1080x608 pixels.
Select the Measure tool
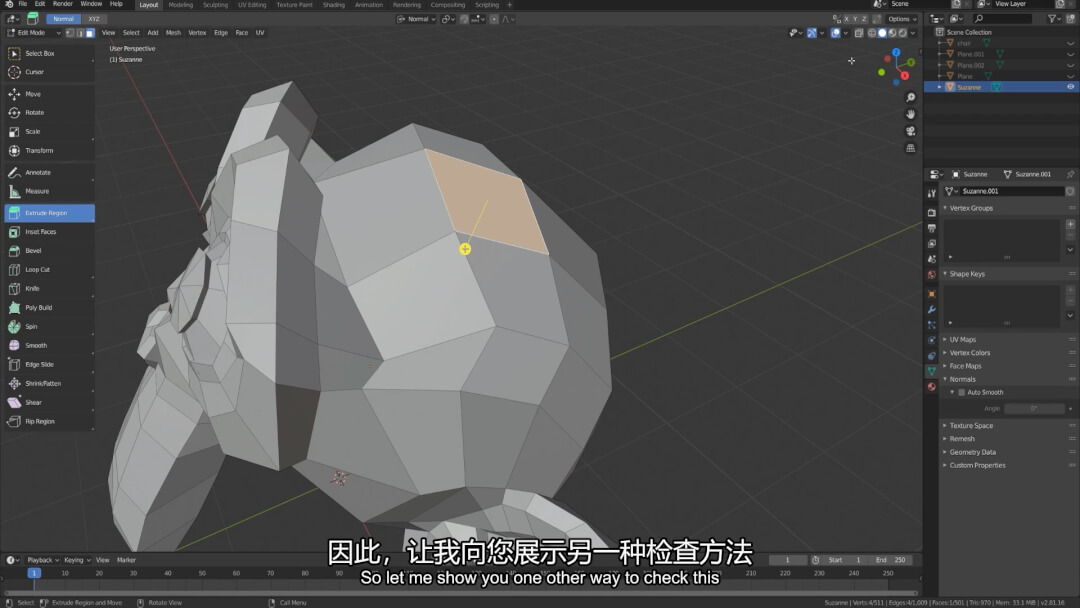point(49,191)
